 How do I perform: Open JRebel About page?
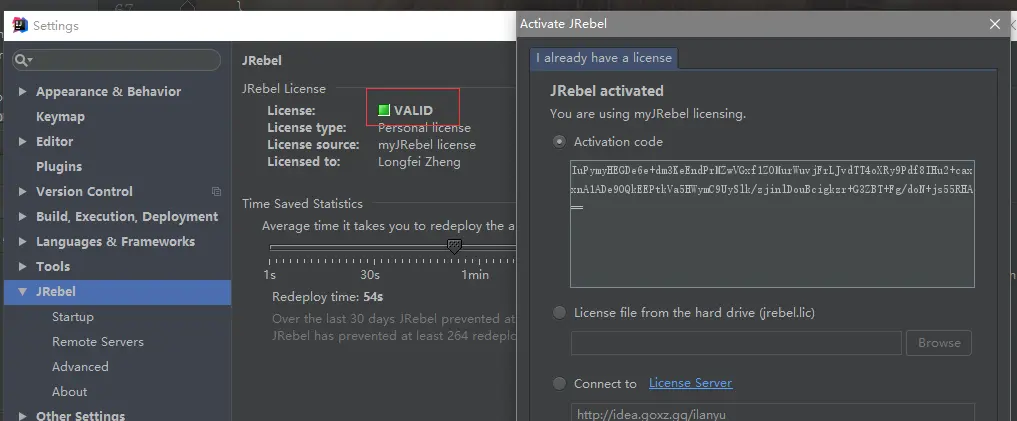(69, 392)
